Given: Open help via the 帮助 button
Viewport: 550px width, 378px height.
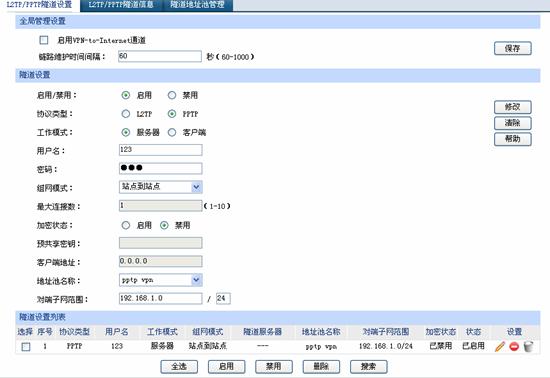Looking at the screenshot, I should [512, 139].
